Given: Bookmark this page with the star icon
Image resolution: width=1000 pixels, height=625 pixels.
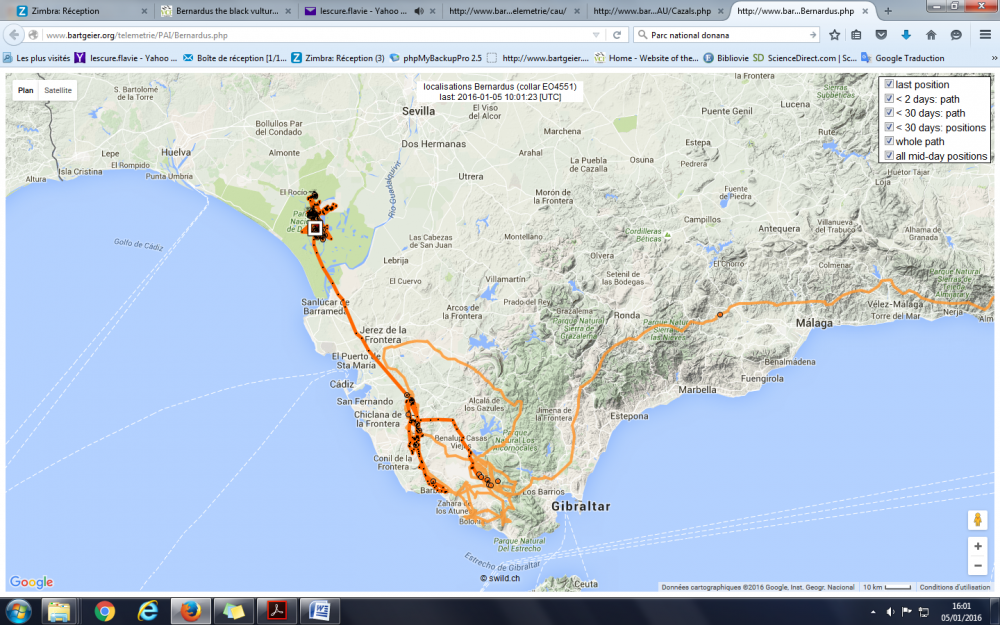Looking at the screenshot, I should click(834, 35).
